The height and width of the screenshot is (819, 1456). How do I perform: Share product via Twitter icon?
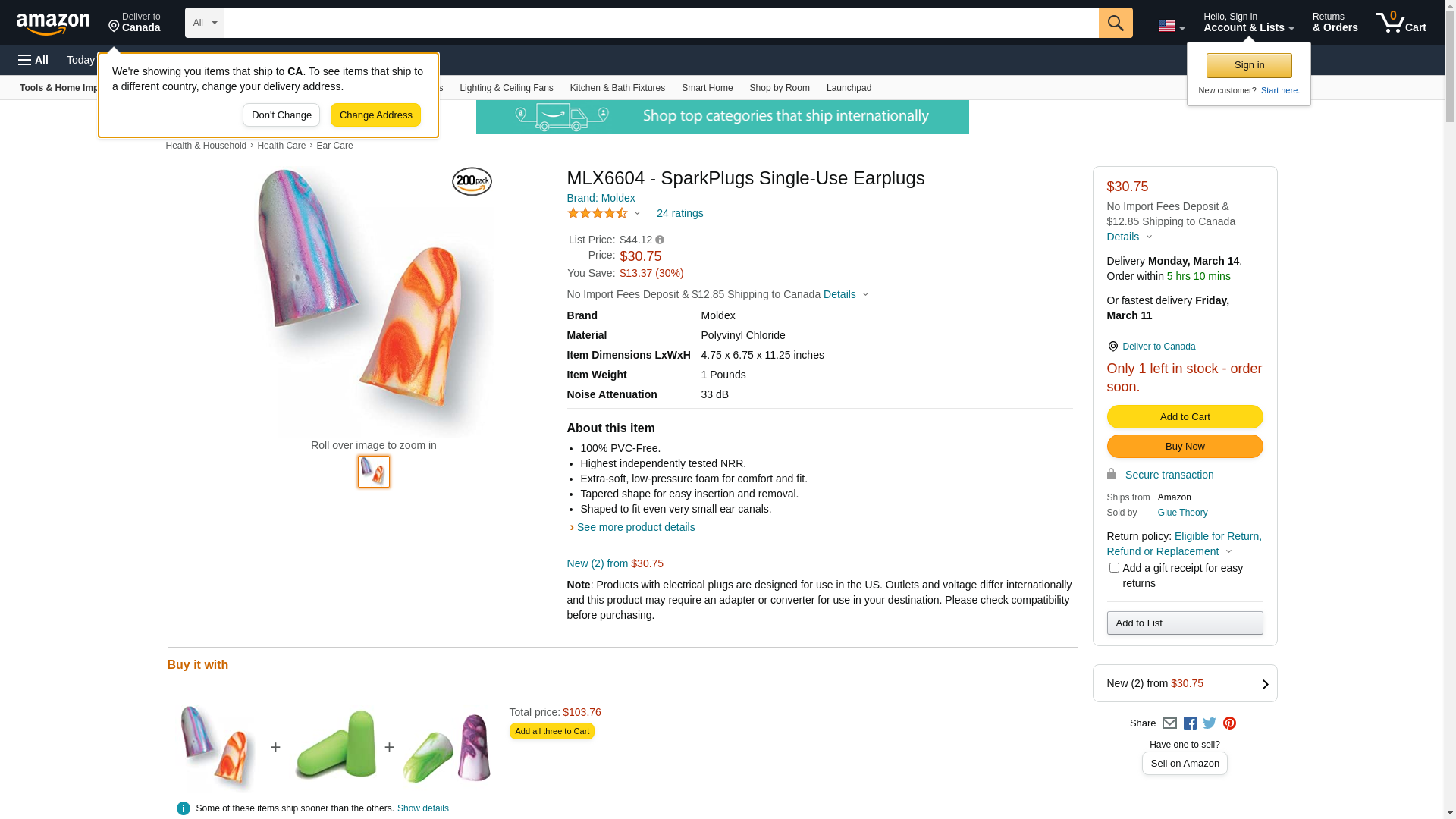coord(1210,723)
